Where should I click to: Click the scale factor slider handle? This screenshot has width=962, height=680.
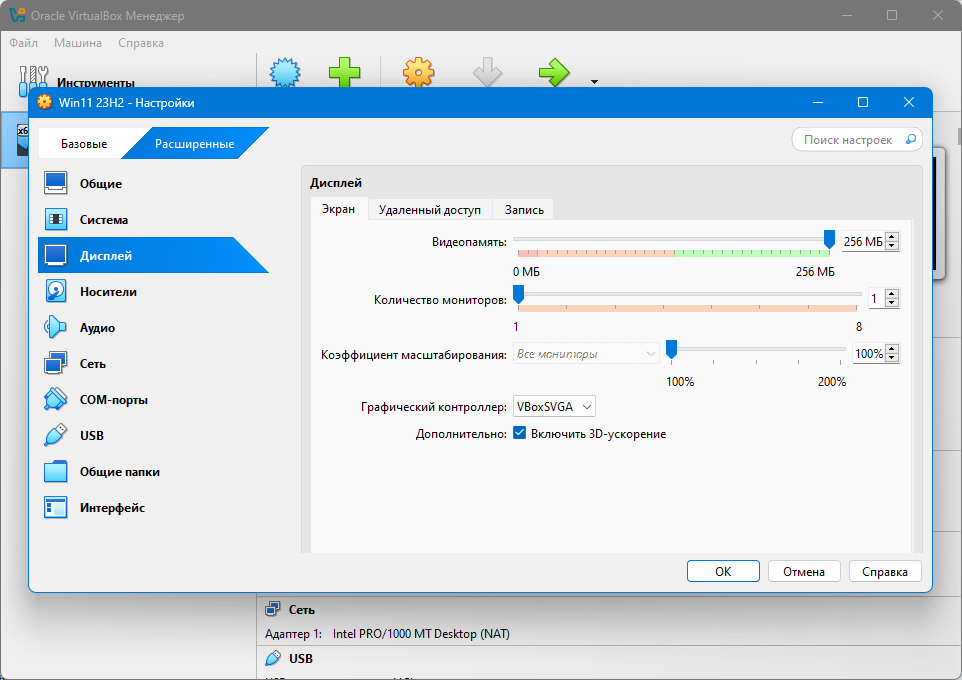(x=672, y=349)
